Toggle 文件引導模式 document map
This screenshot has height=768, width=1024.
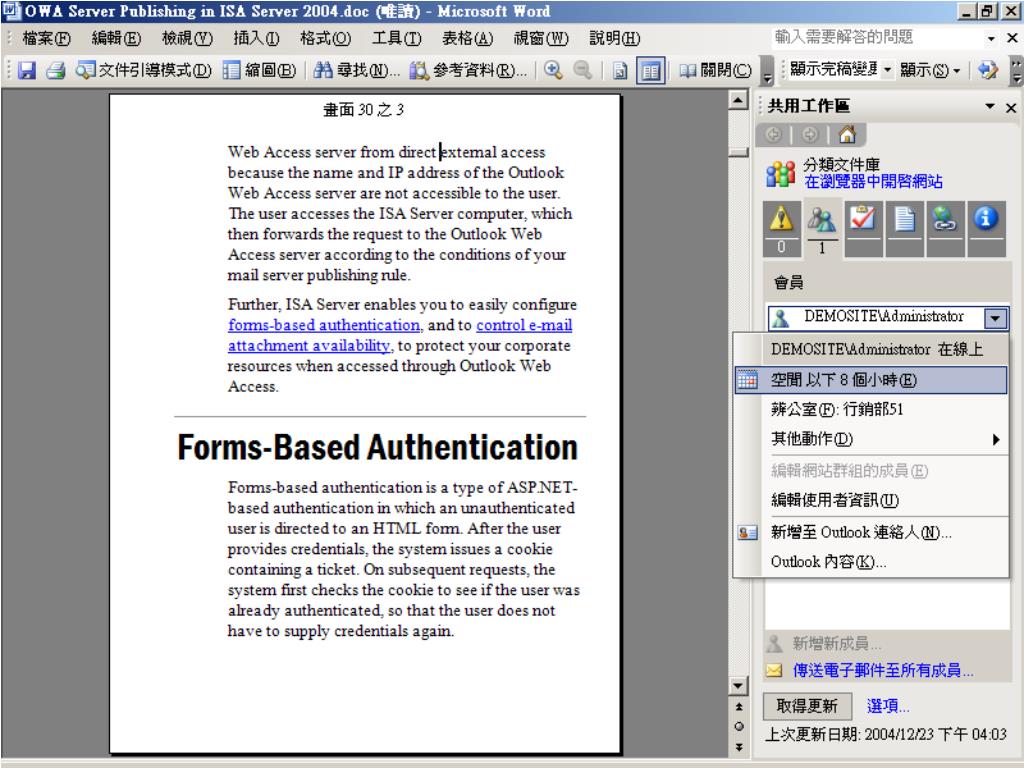point(144,70)
